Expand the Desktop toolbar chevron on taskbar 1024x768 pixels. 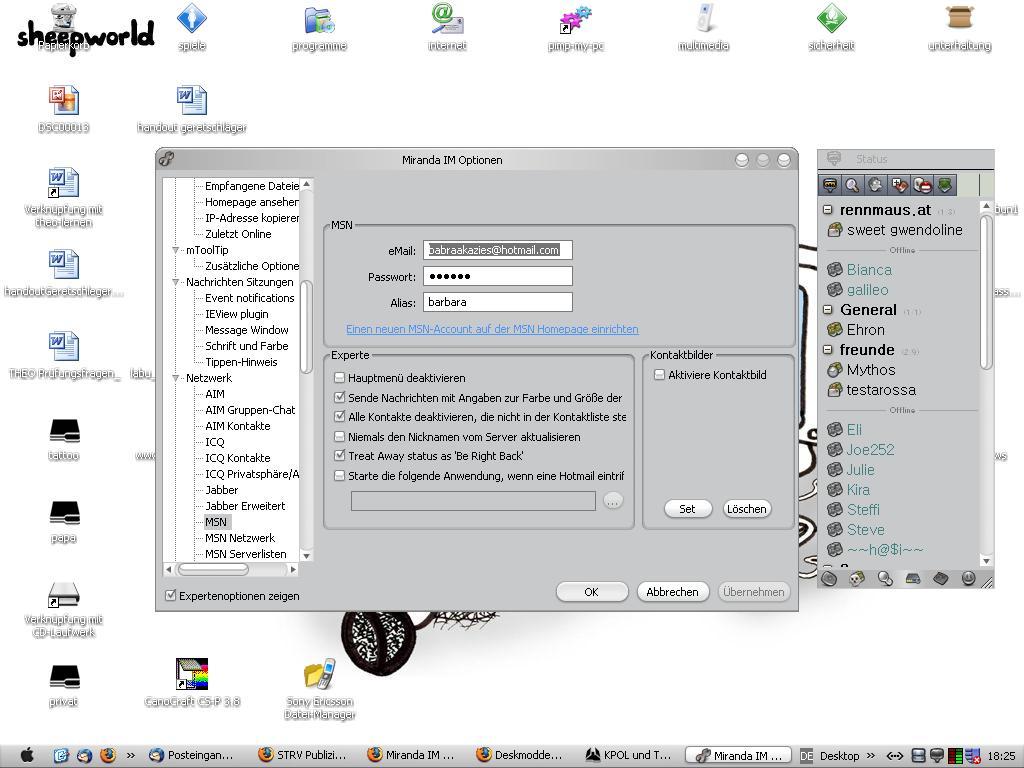870,756
